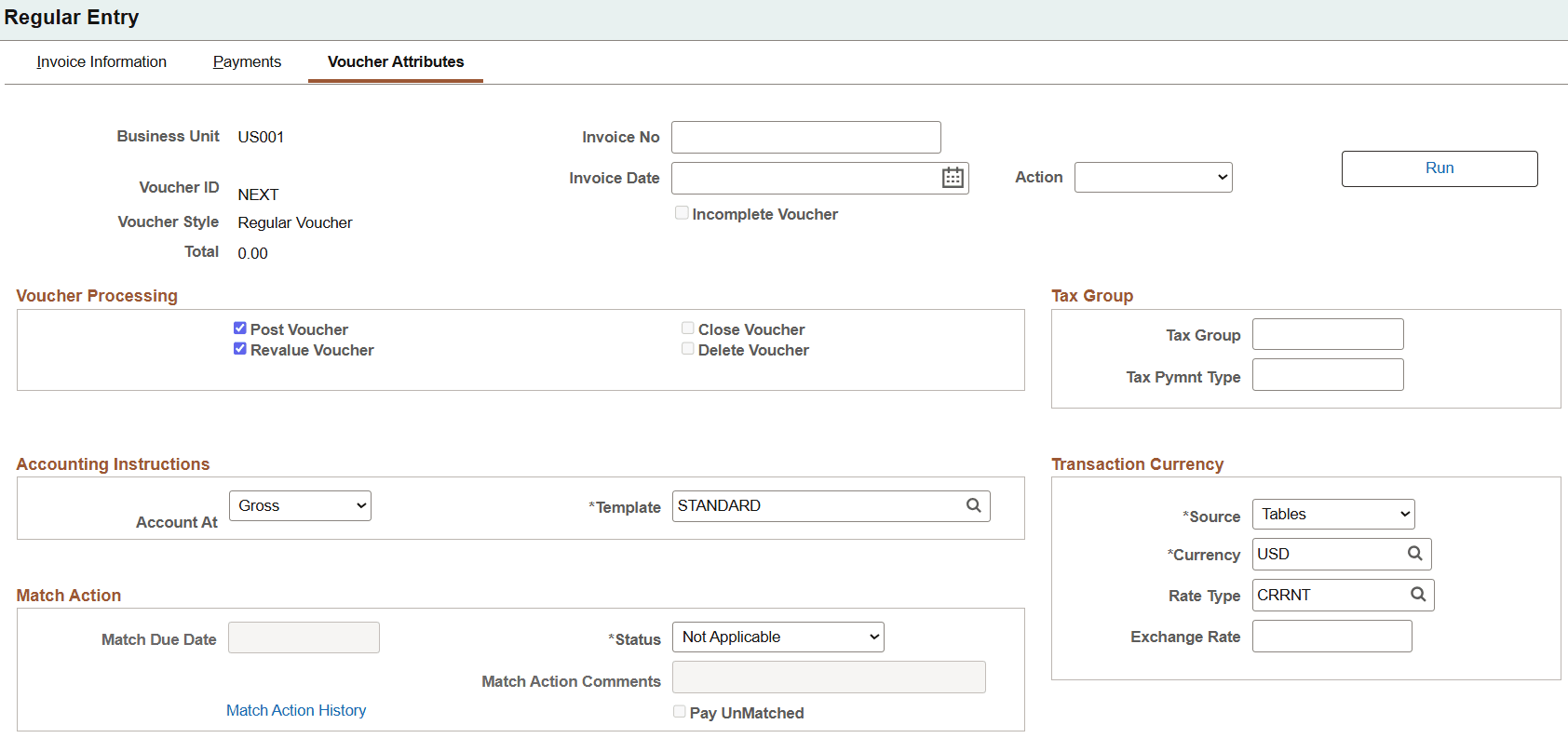
Task: Open the Invoice Date calendar picker
Action: [953, 178]
